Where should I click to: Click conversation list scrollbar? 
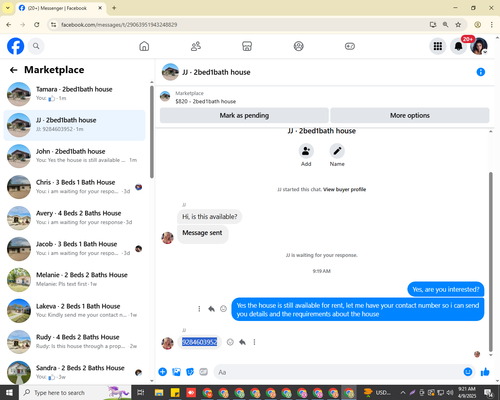152,132
